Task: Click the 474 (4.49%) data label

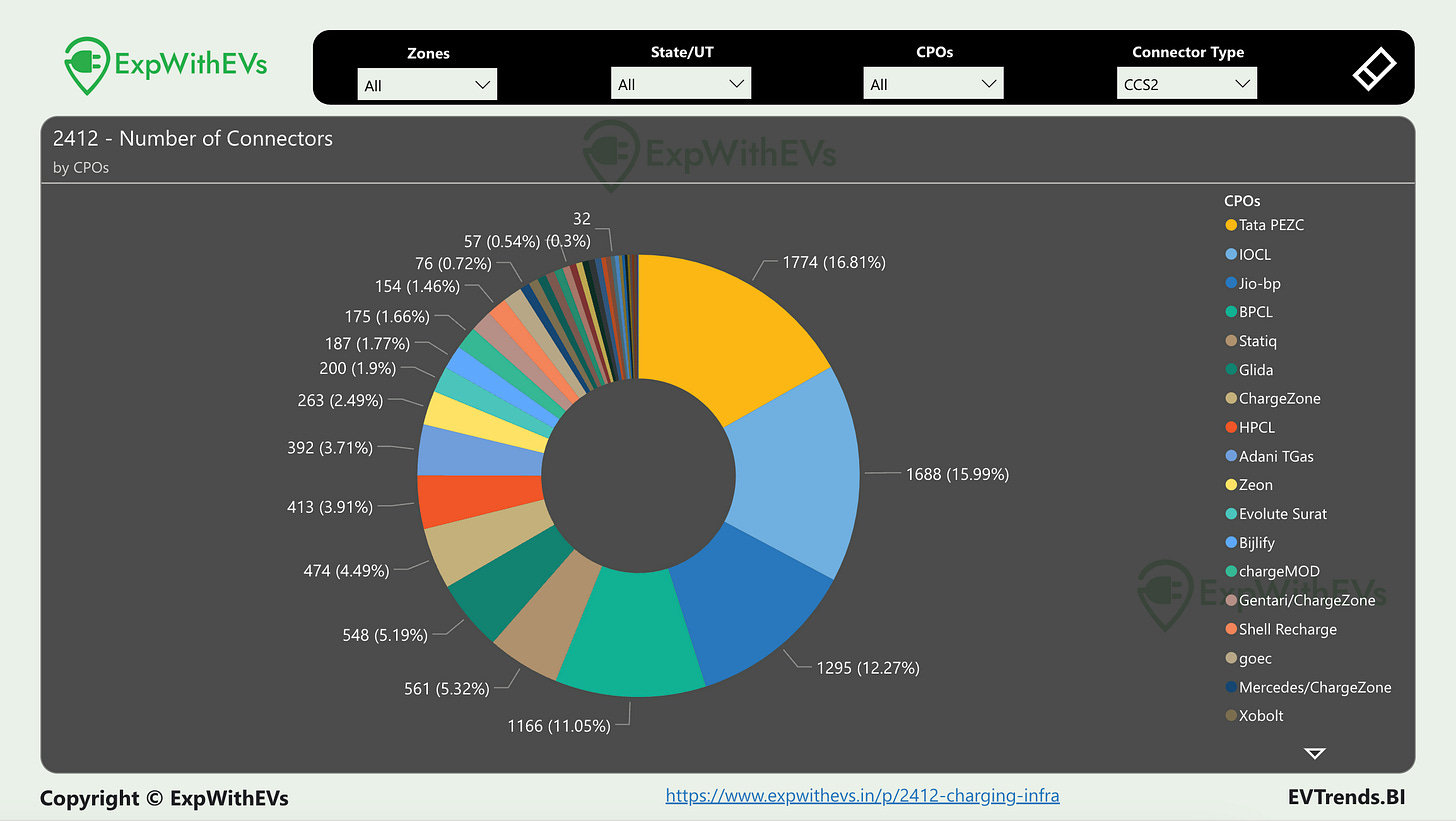Action: pyautogui.click(x=346, y=570)
